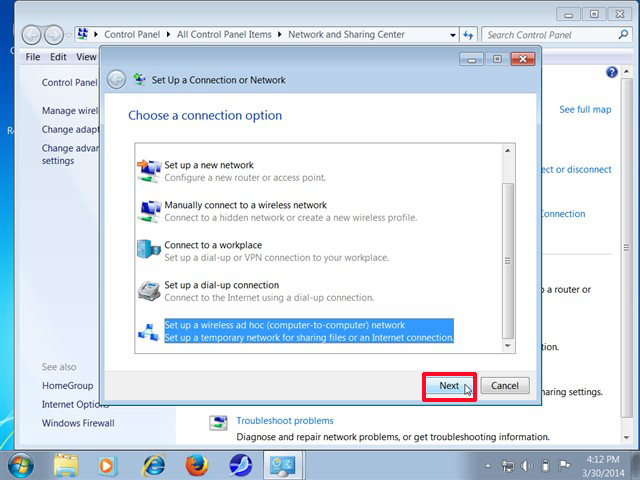Click the Control Panel Back navigation arrow
This screenshot has width=640, height=480.
click(x=31, y=35)
